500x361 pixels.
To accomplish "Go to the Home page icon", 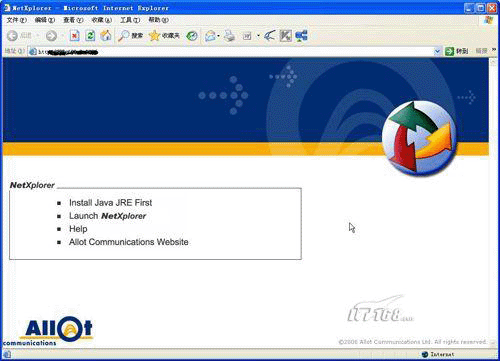I will (x=106, y=36).
